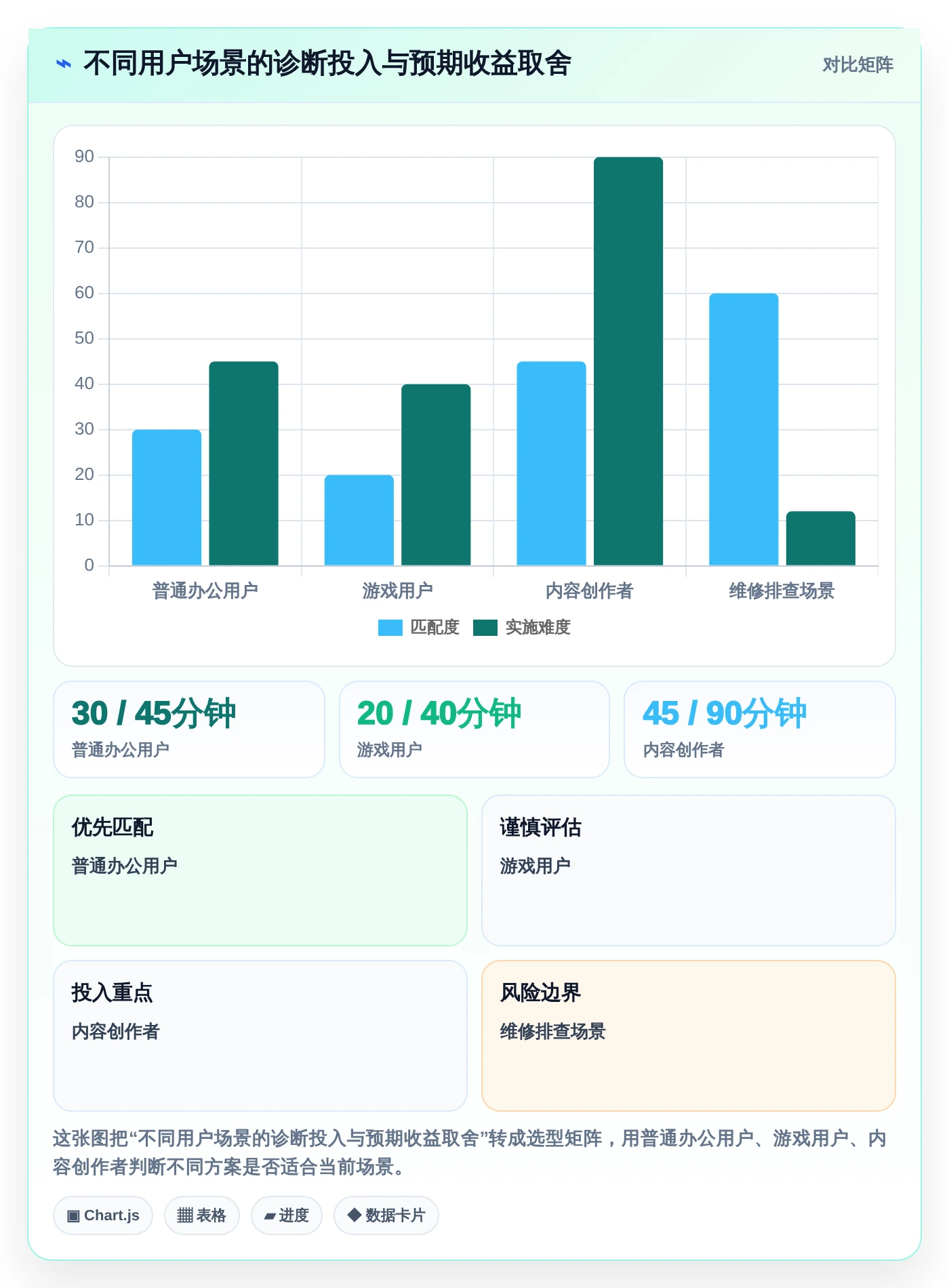Screen dimensions: 949x1288
Task: Click the 游戏用户 x-axis label
Action: point(398,591)
